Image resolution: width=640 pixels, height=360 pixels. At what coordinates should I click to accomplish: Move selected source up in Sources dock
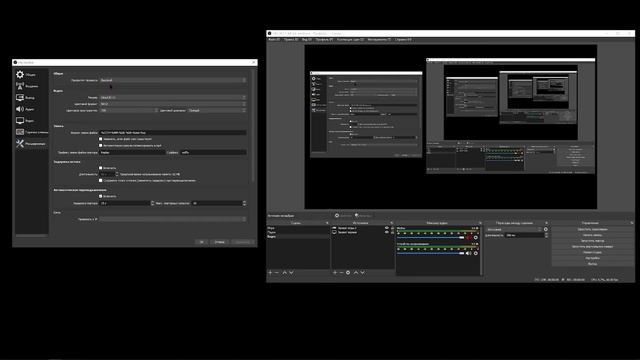point(356,272)
